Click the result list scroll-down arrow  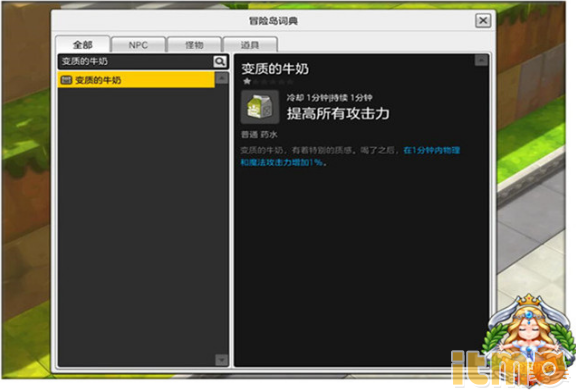(x=222, y=360)
